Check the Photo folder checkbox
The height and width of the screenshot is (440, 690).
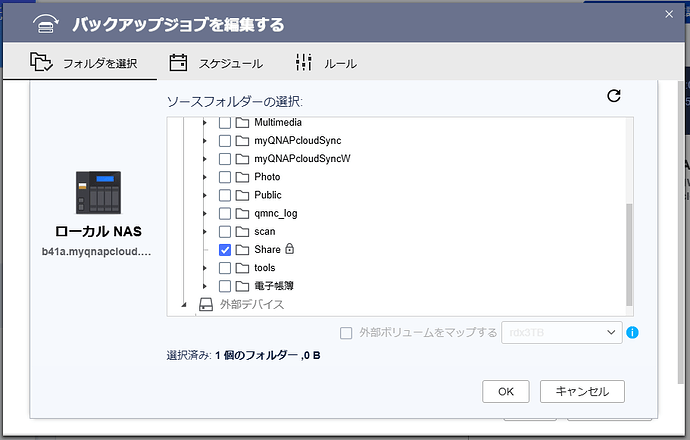coord(225,177)
